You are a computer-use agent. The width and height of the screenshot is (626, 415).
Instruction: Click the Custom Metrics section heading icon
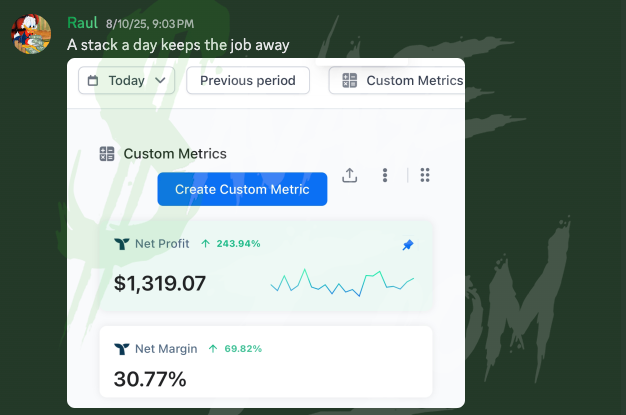pyautogui.click(x=107, y=154)
